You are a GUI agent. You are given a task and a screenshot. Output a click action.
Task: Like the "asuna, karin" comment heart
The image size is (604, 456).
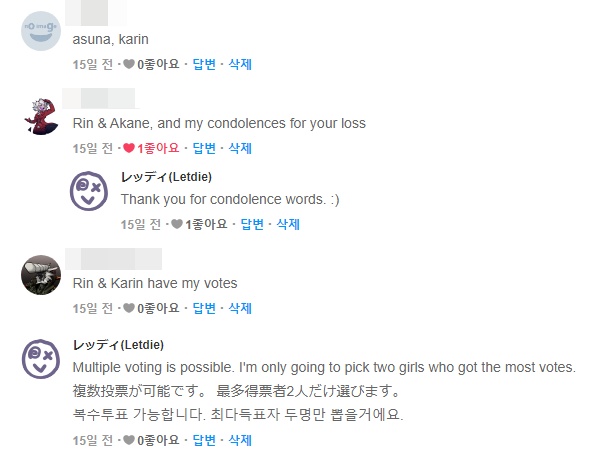[130, 65]
